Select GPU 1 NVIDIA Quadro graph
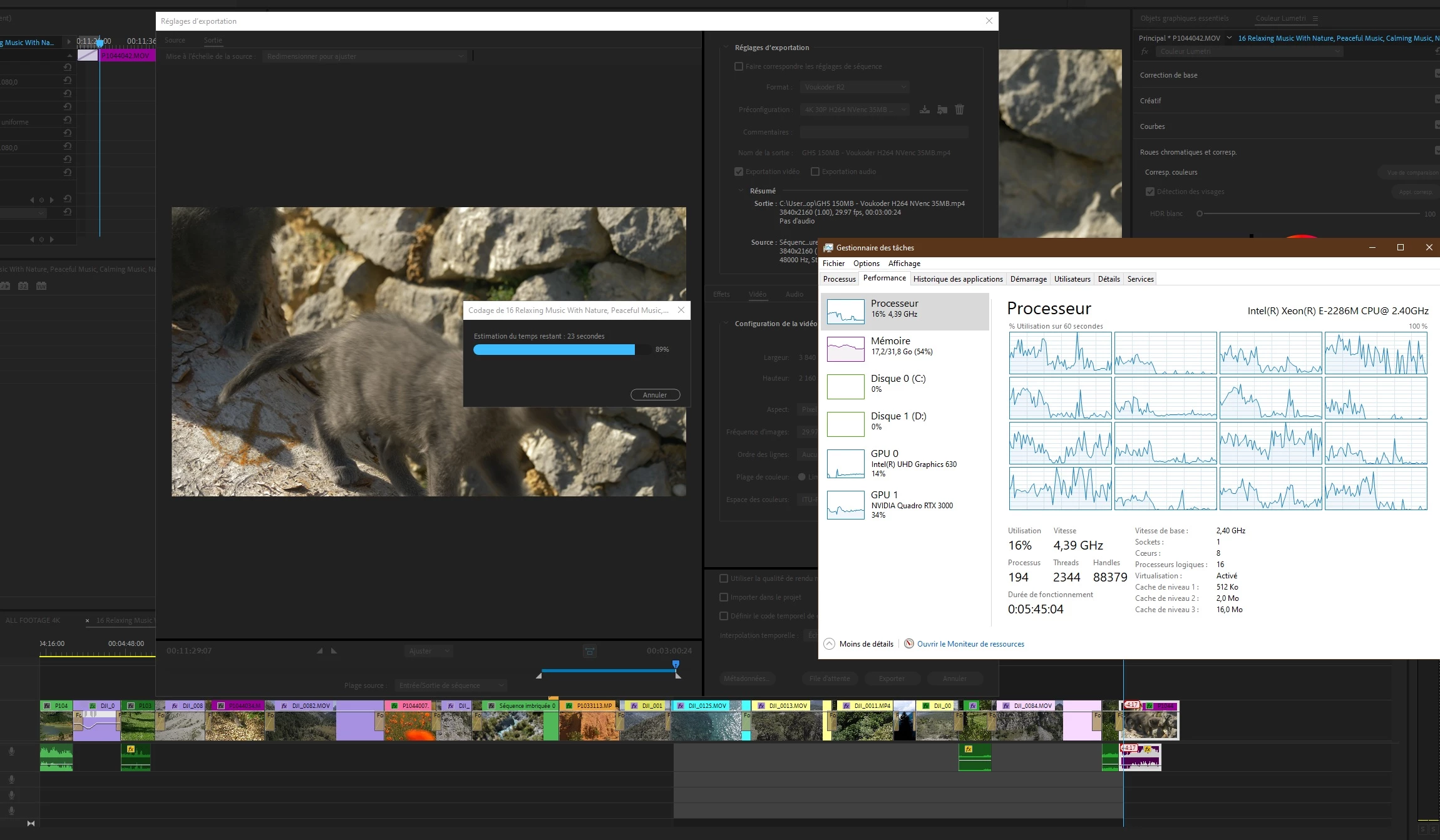1440x840 pixels. pos(845,505)
